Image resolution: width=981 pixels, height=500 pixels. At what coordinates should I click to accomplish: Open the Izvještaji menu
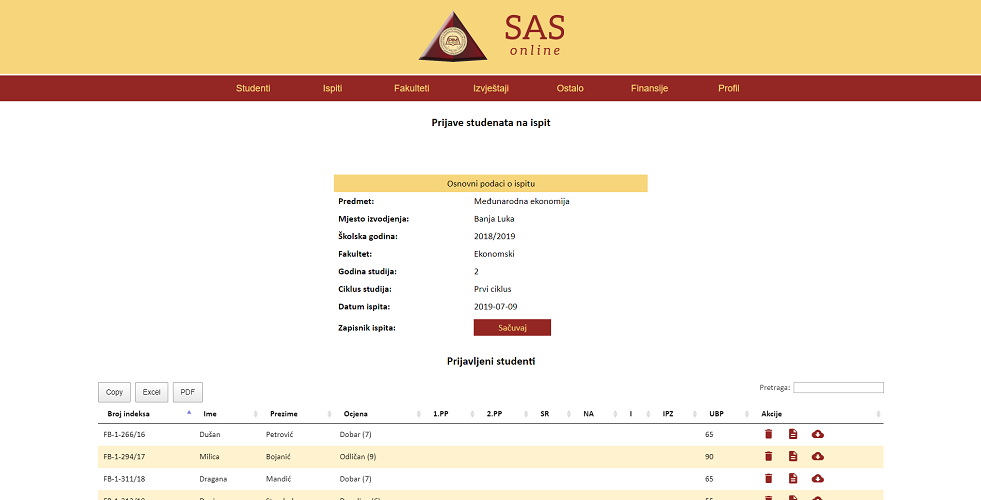(491, 88)
